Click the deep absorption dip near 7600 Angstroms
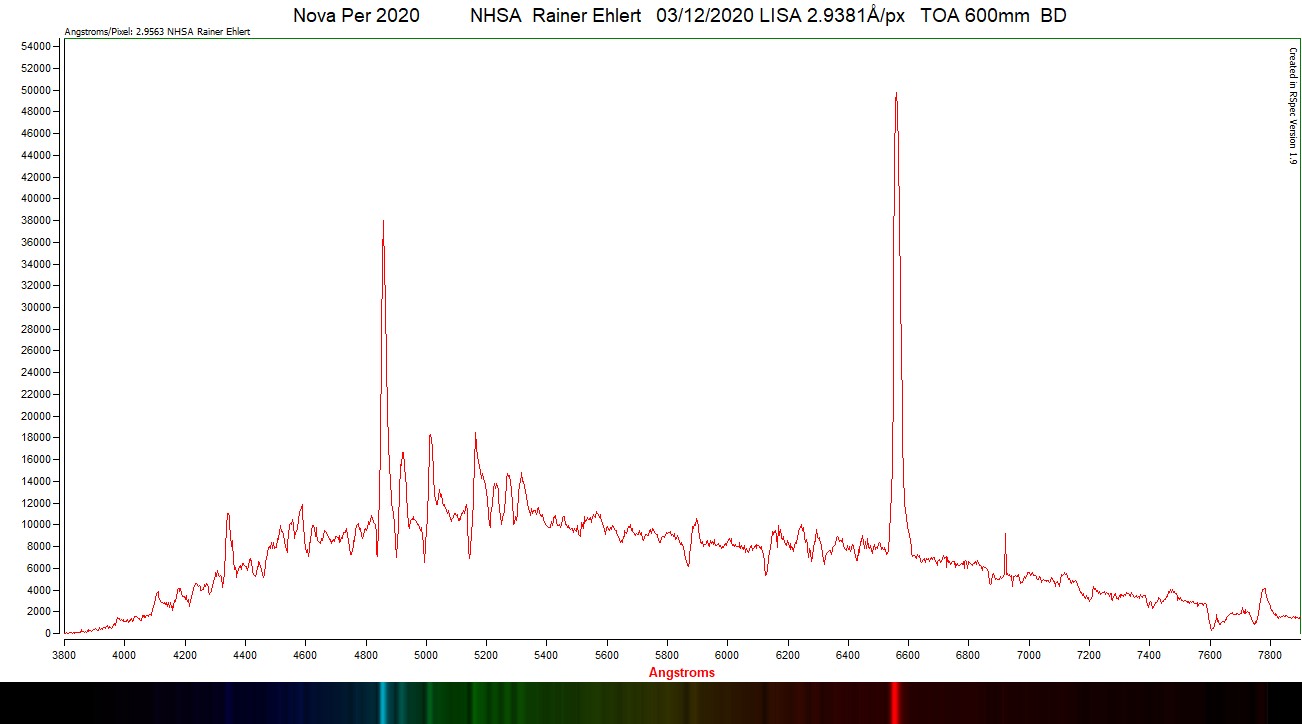This screenshot has height=724, width=1302. coord(1211,627)
